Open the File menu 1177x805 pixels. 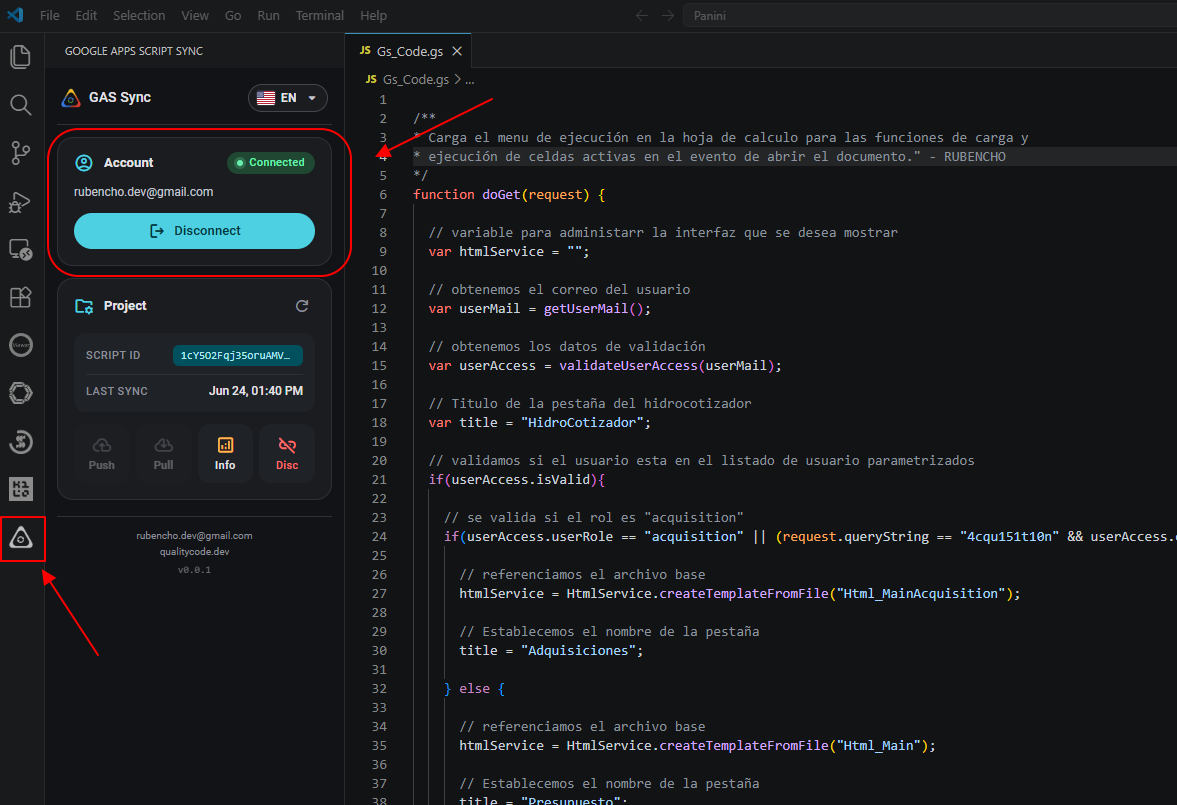[x=50, y=15]
